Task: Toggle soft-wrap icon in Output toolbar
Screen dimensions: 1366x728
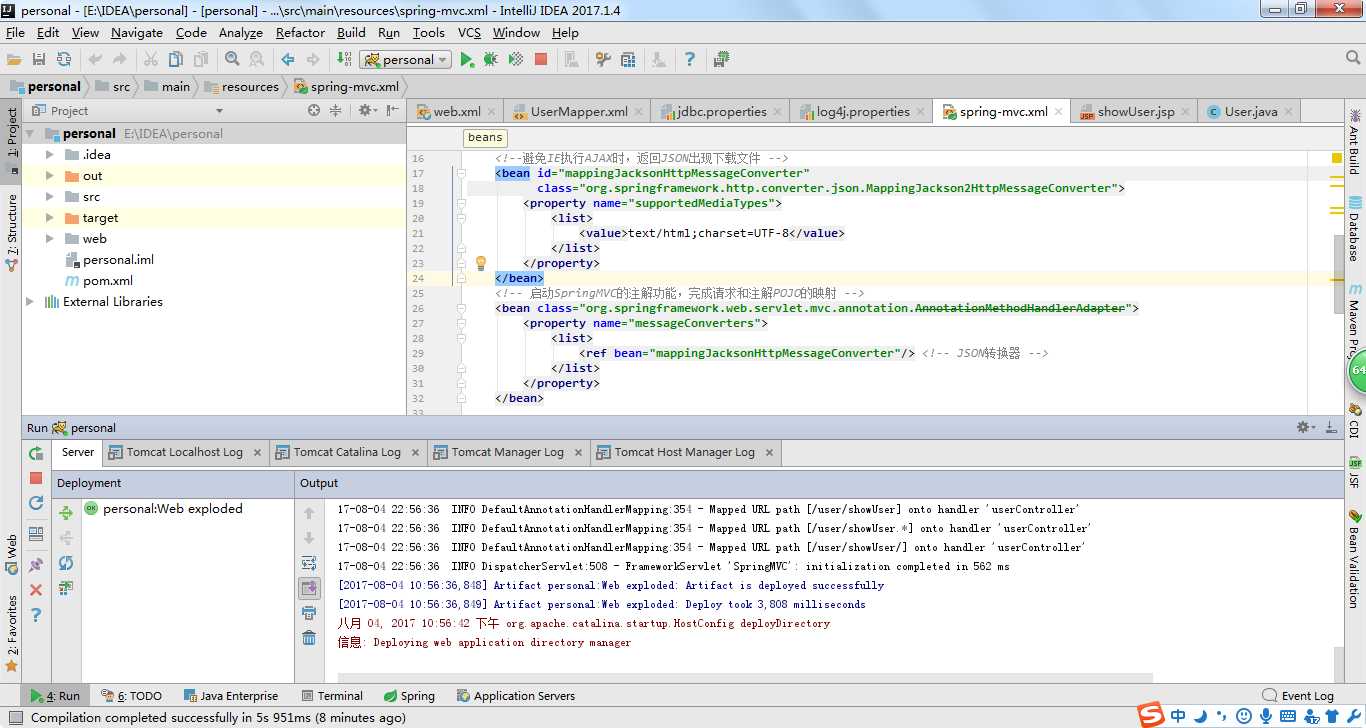Action: click(x=309, y=562)
